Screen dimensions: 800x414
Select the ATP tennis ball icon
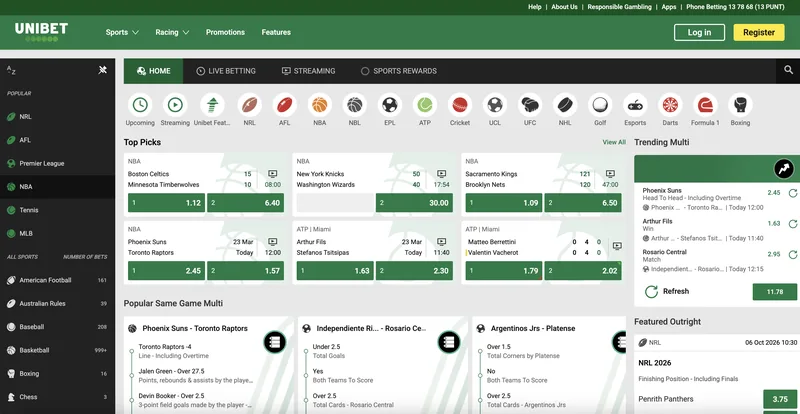tap(425, 105)
